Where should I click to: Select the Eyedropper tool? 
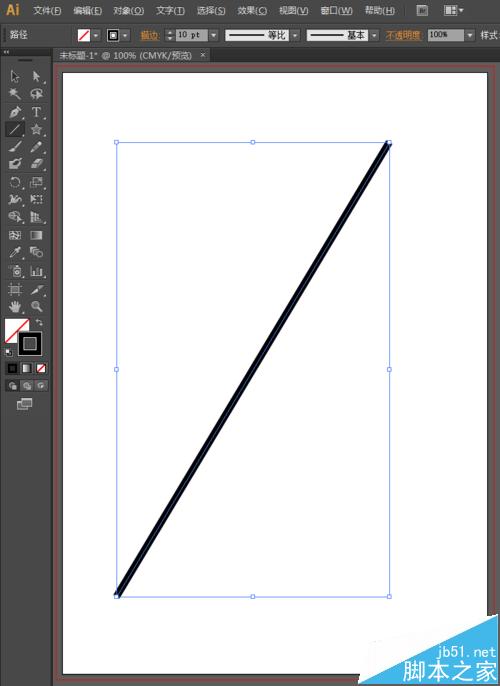15,252
